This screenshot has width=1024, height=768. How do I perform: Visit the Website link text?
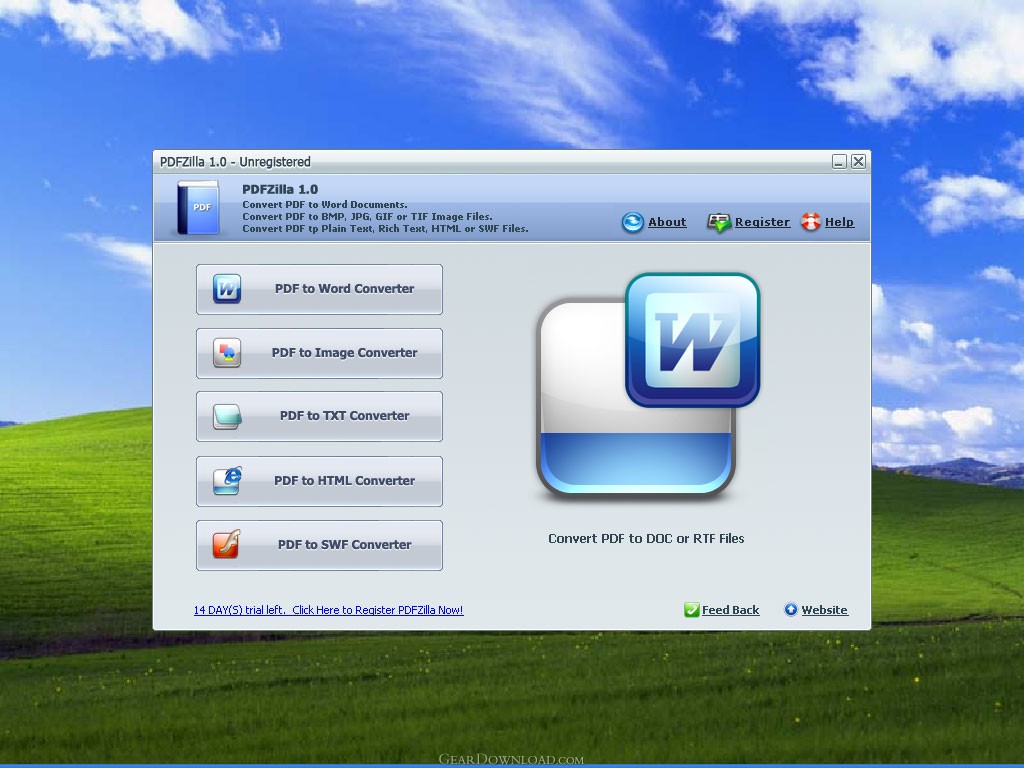(824, 610)
